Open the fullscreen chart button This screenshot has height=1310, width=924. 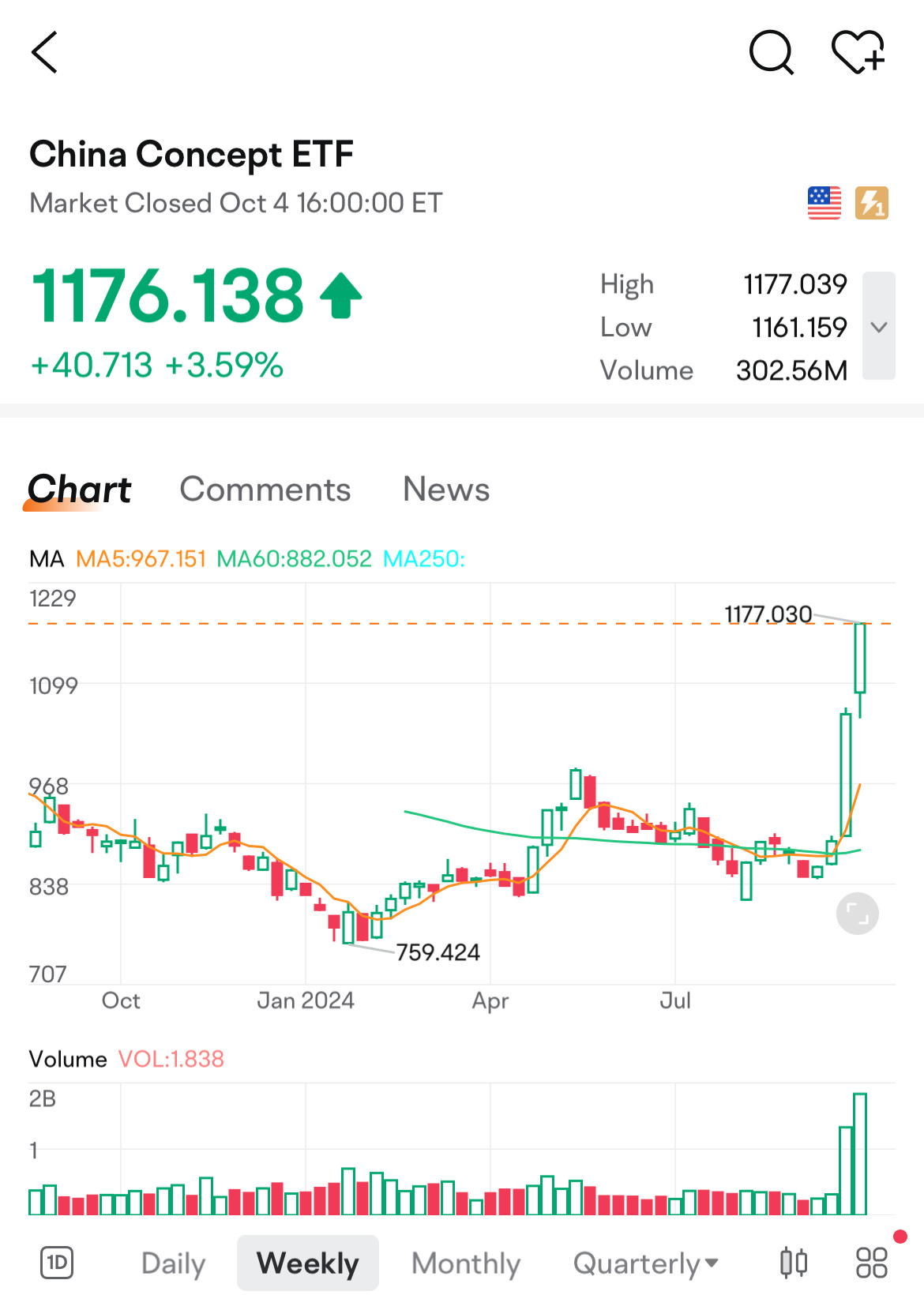click(858, 914)
